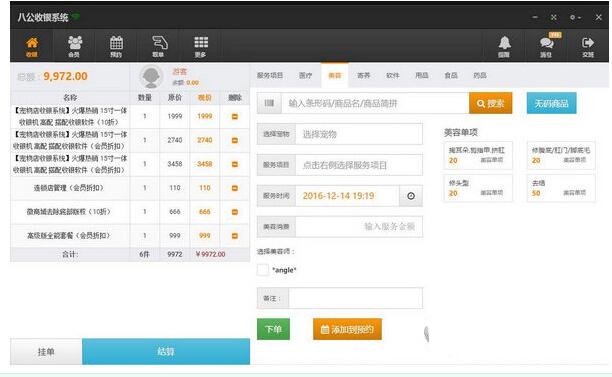
Task: Open the settings gear dropdown in title bar
Action: 575,18
